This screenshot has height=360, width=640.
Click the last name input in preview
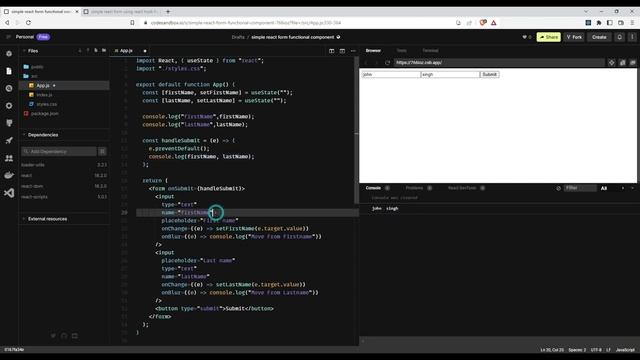click(450, 74)
